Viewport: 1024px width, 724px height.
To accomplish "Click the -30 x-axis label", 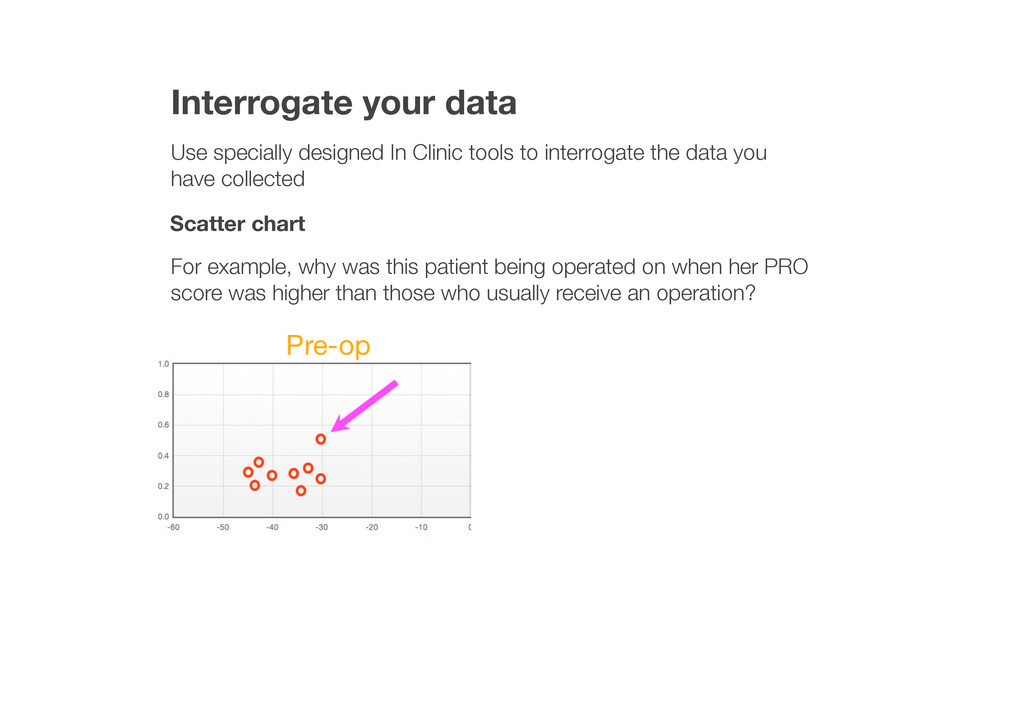I will tap(321, 528).
